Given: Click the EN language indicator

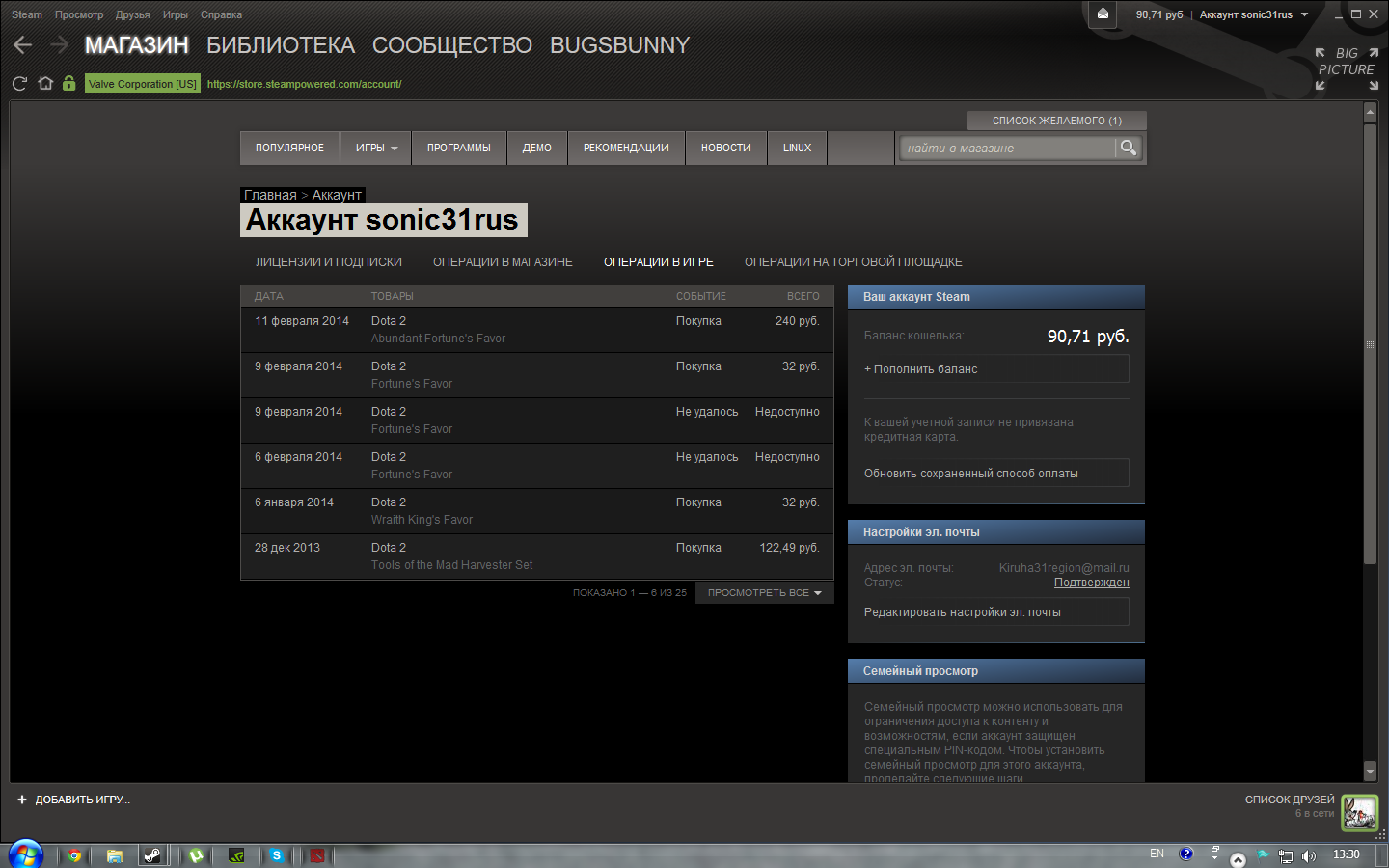Looking at the screenshot, I should pyautogui.click(x=1157, y=854).
